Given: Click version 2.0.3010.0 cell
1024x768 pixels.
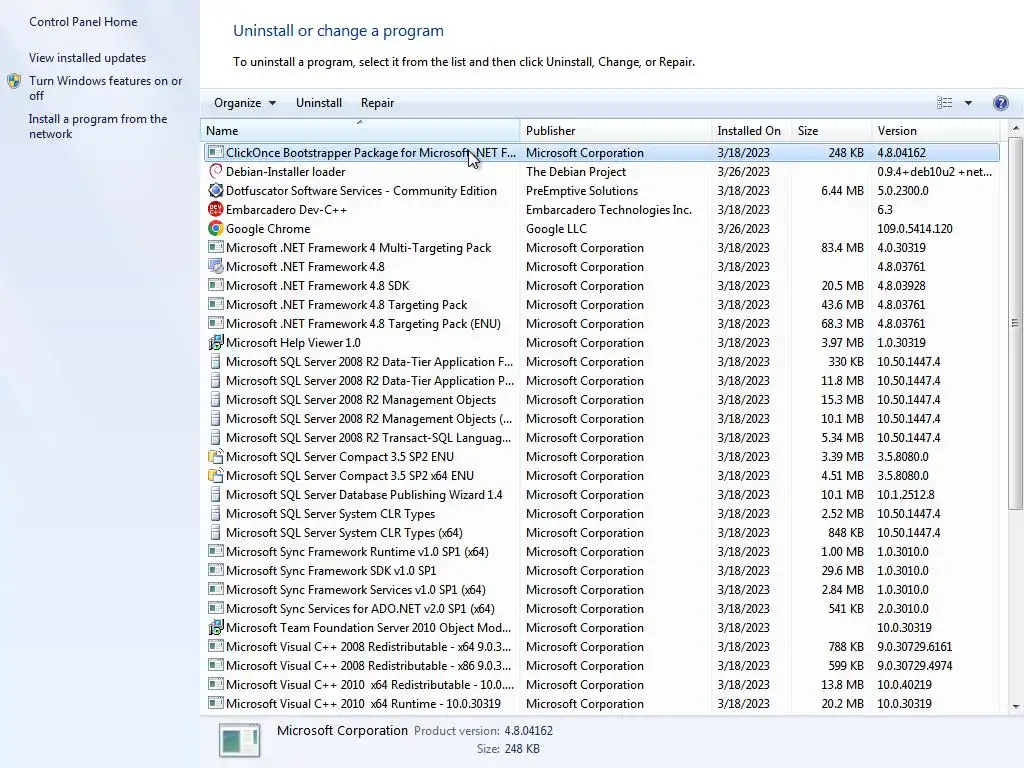Looking at the screenshot, I should click(x=903, y=609).
